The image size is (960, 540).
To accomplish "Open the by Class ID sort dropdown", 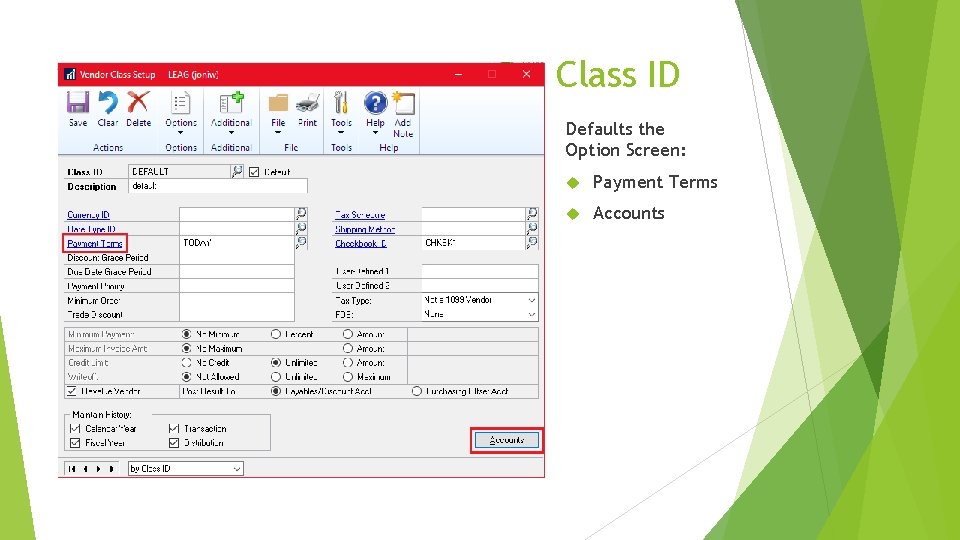I will point(186,469).
